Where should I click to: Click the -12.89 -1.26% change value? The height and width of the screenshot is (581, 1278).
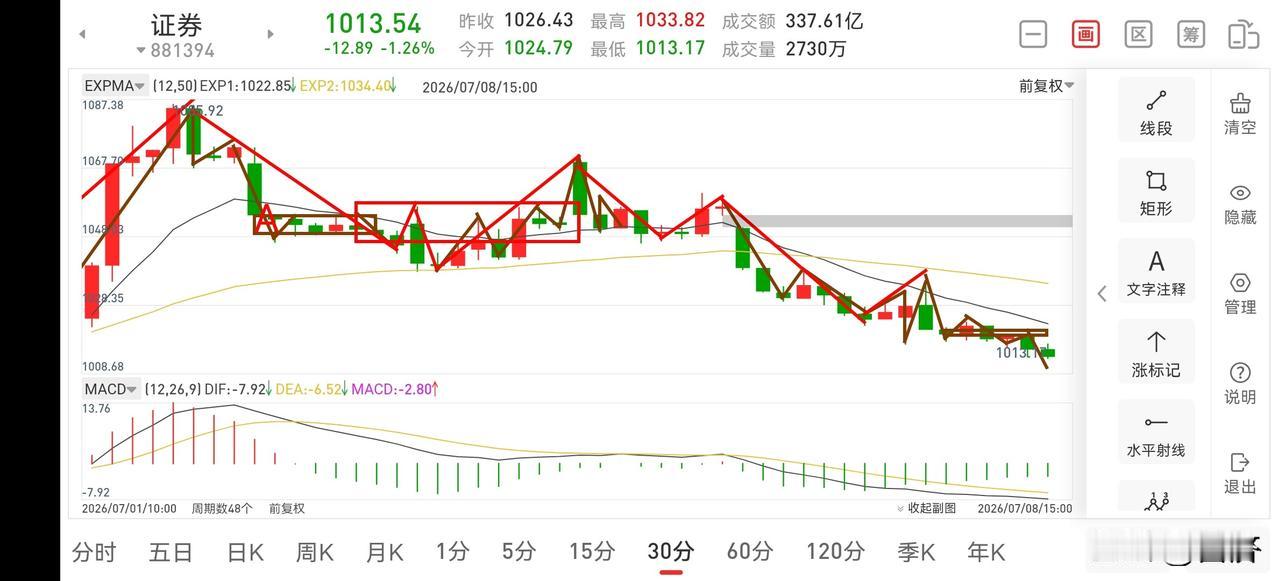pyautogui.click(x=379, y=48)
